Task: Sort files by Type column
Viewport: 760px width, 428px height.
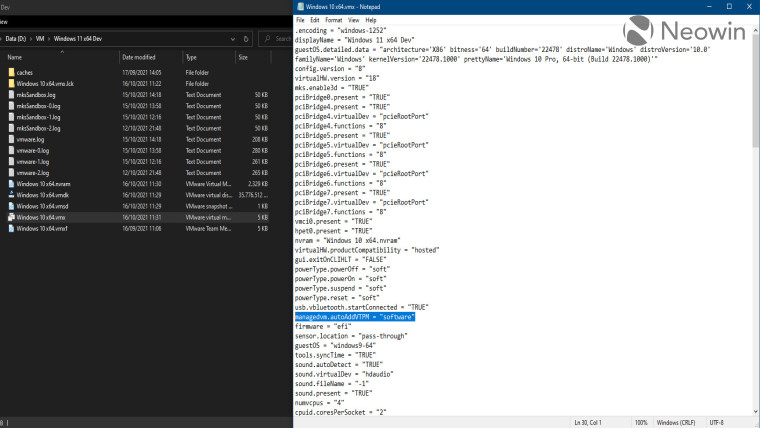Action: [191, 57]
